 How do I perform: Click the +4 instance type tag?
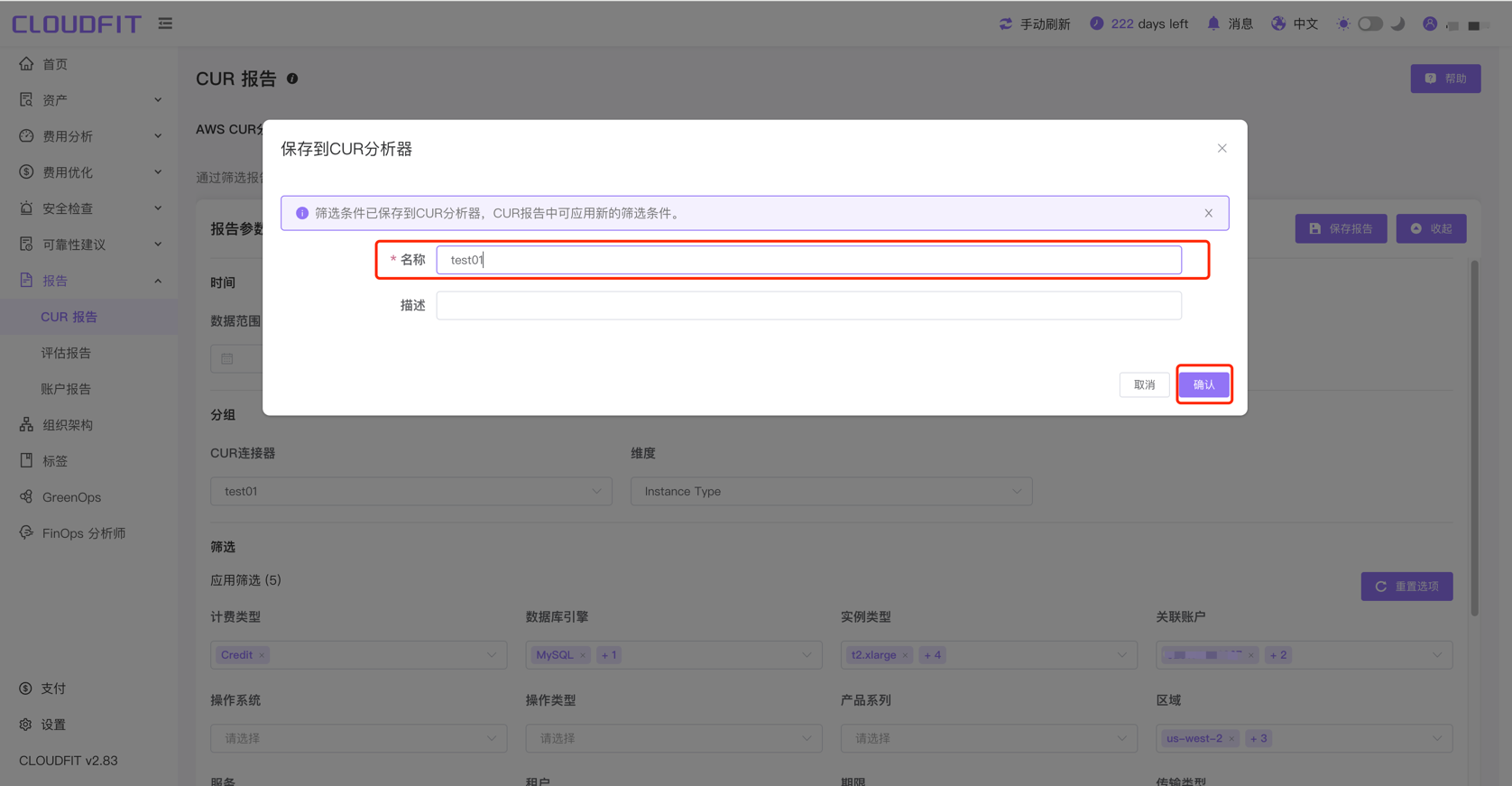[932, 655]
